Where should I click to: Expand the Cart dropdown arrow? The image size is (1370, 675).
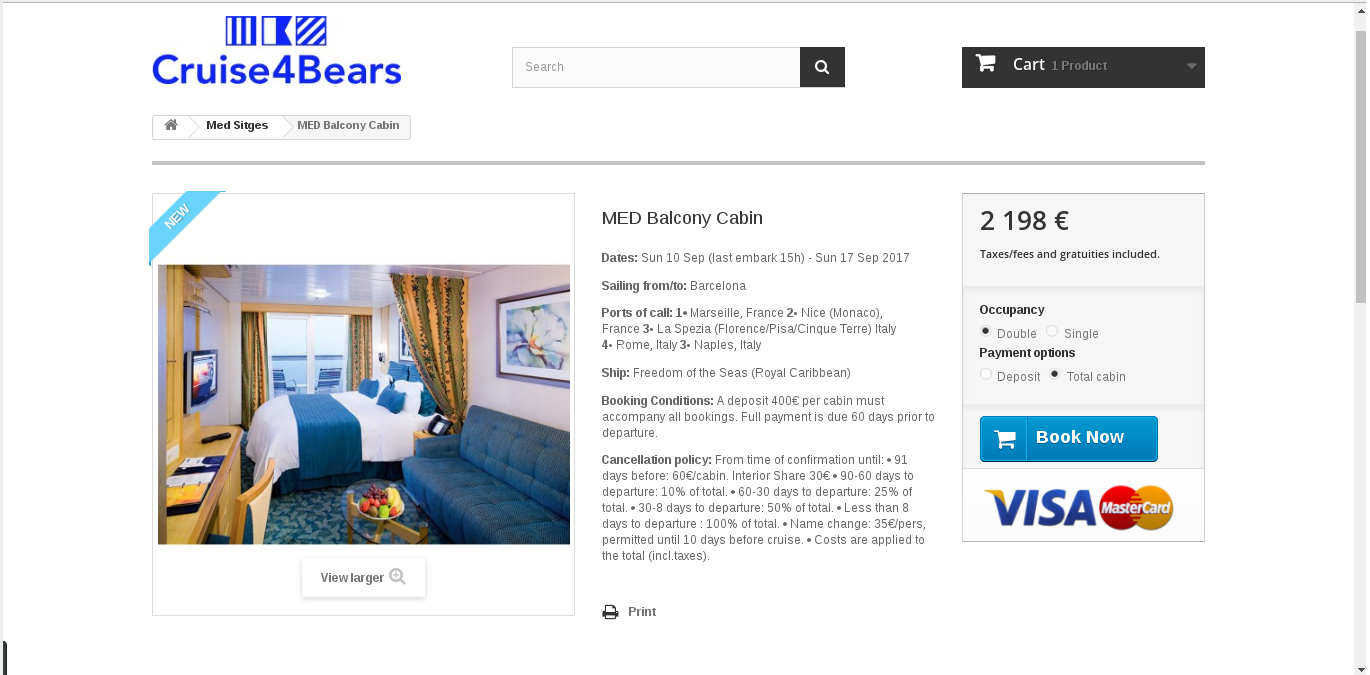[1191, 67]
